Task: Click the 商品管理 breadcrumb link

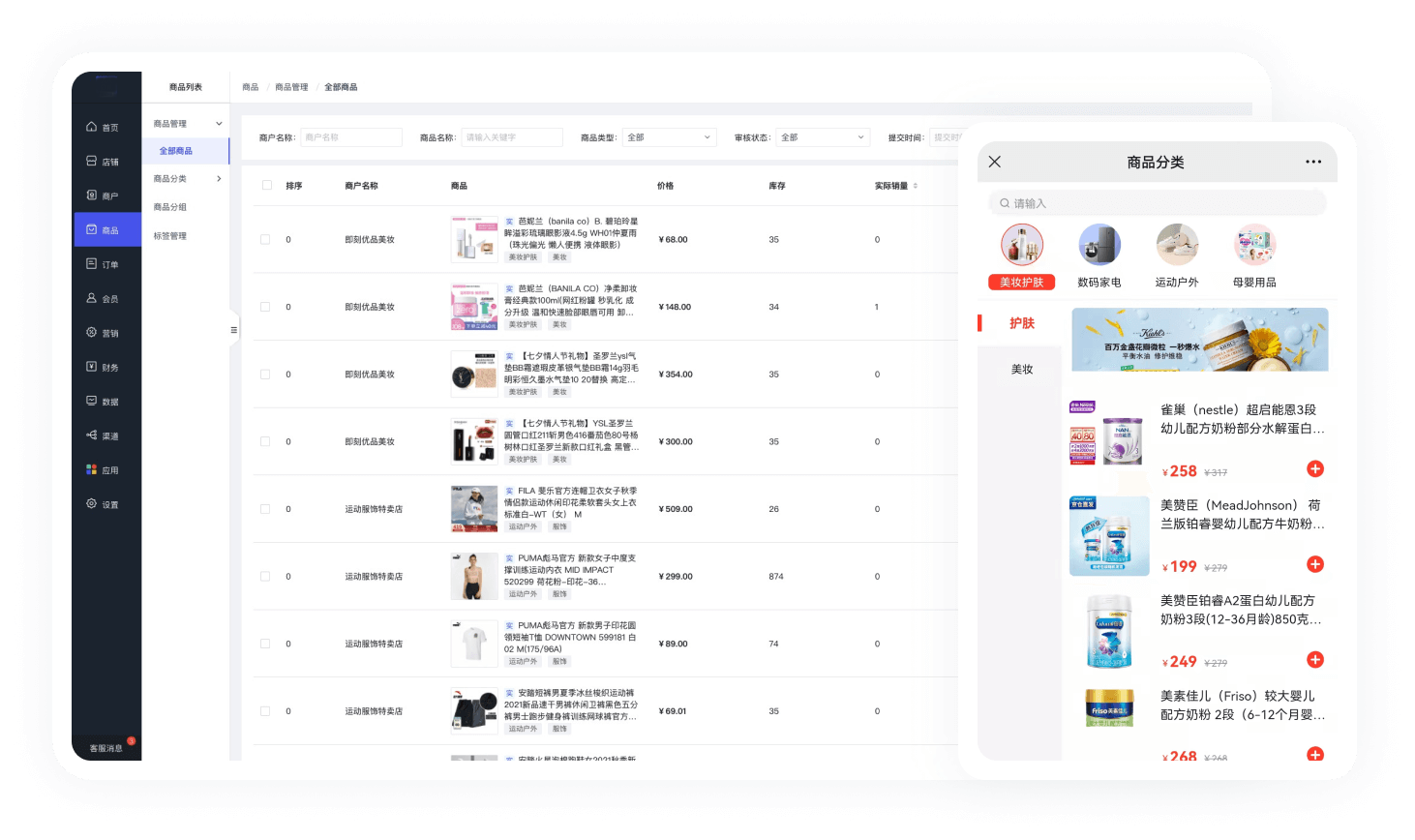Action: coord(291,87)
